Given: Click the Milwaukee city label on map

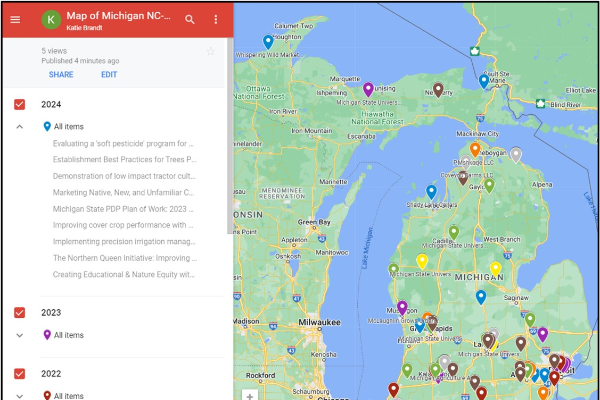Looking at the screenshot, I should (x=320, y=322).
